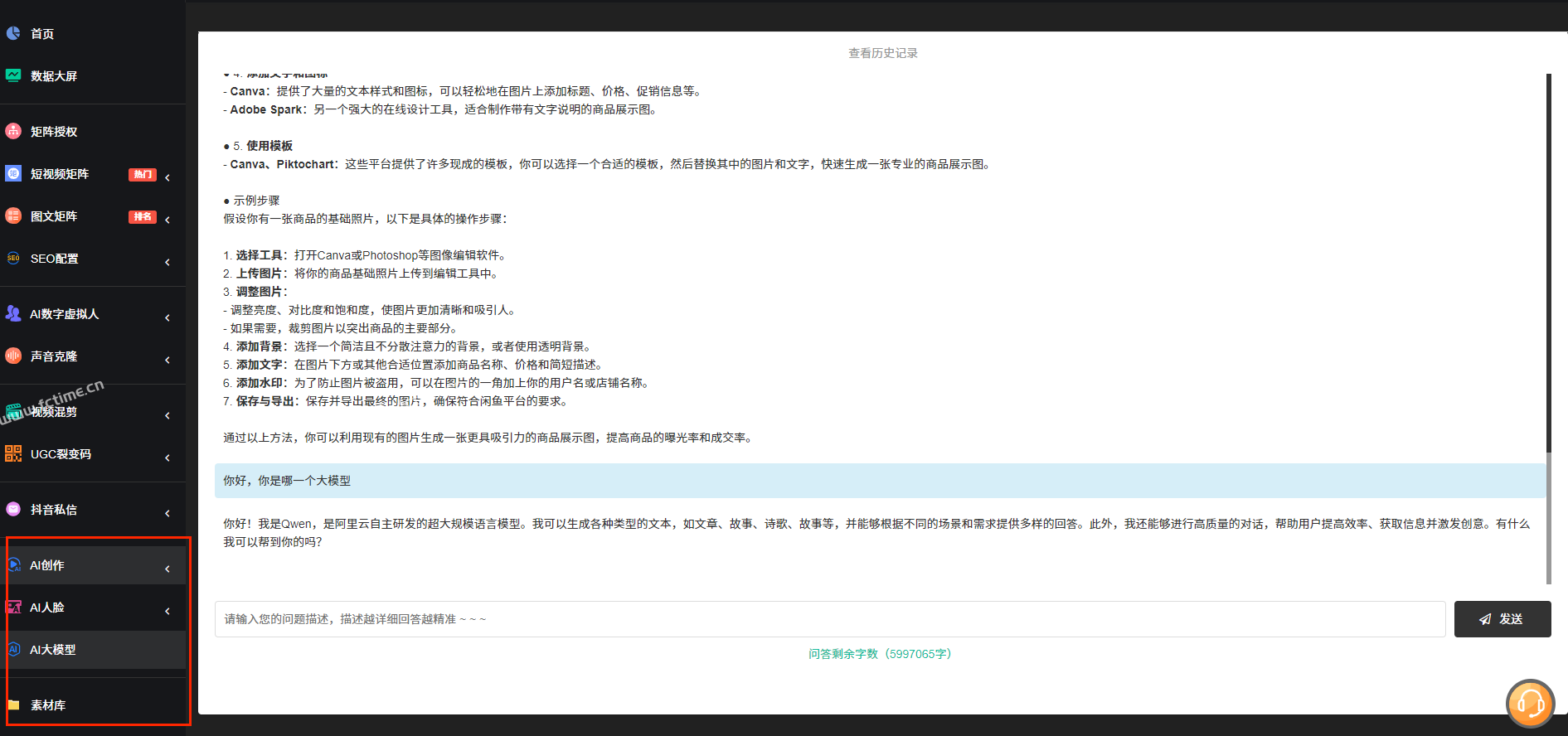
Task: Click the paper plane icon in 发送 button
Action: pos(1485,619)
